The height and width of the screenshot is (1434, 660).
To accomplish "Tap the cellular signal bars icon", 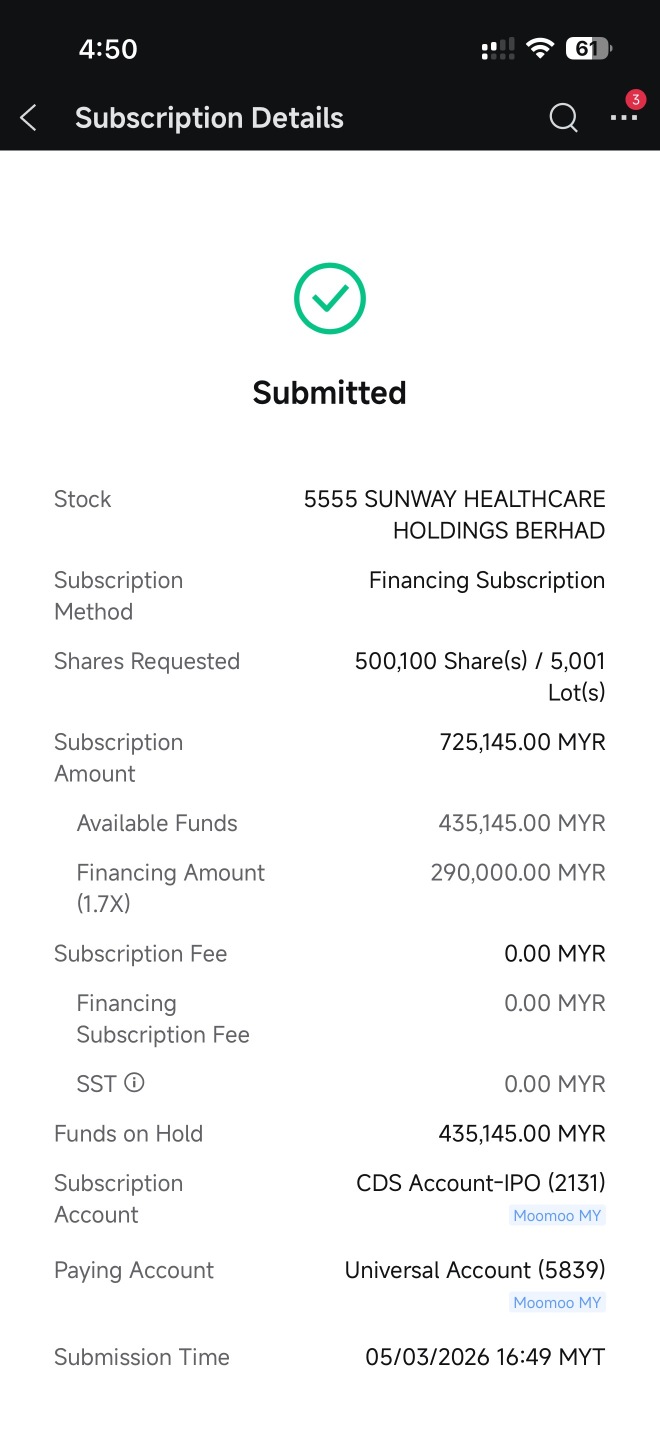I will click(498, 48).
